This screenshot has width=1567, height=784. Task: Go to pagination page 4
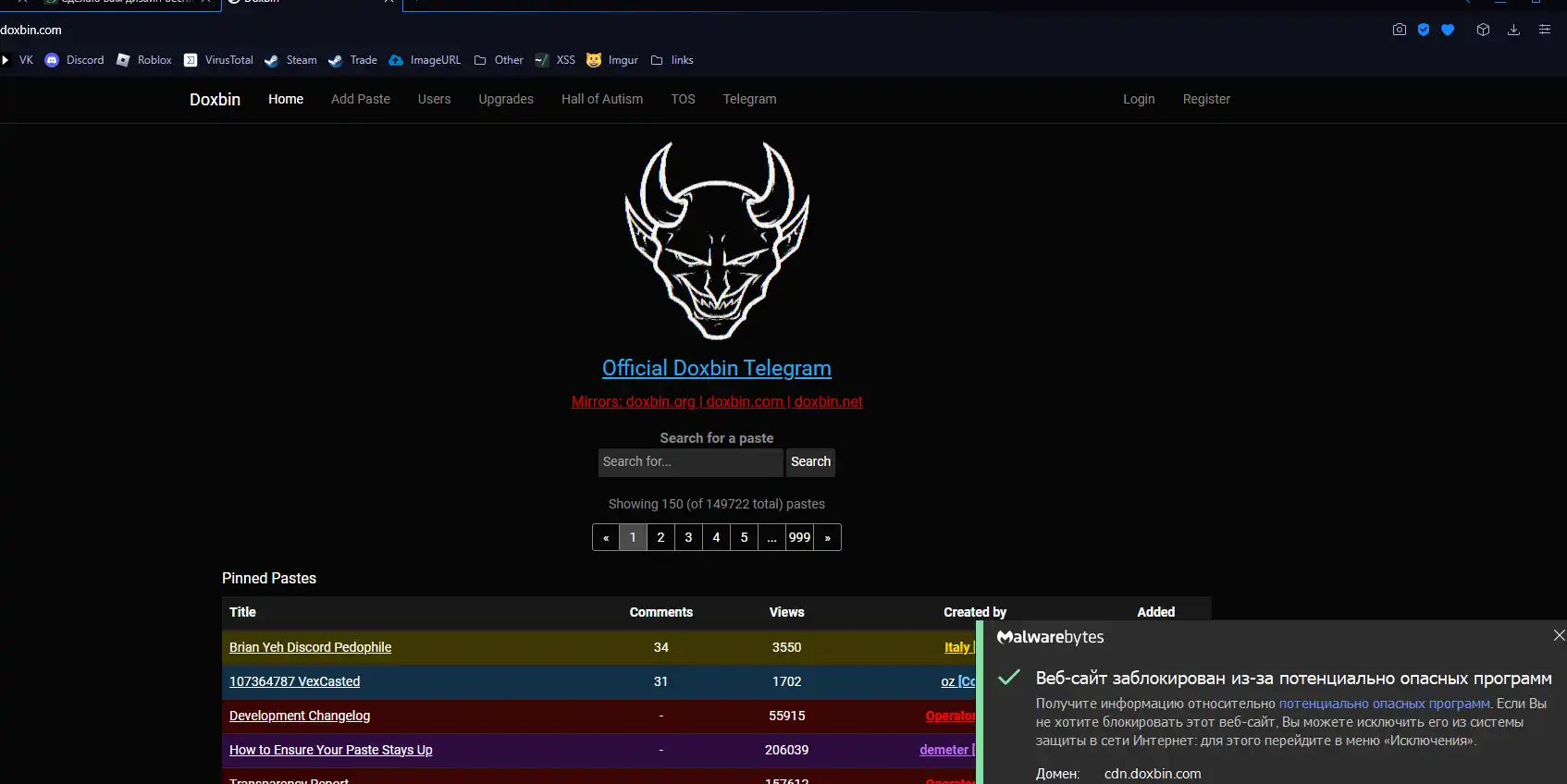point(716,537)
